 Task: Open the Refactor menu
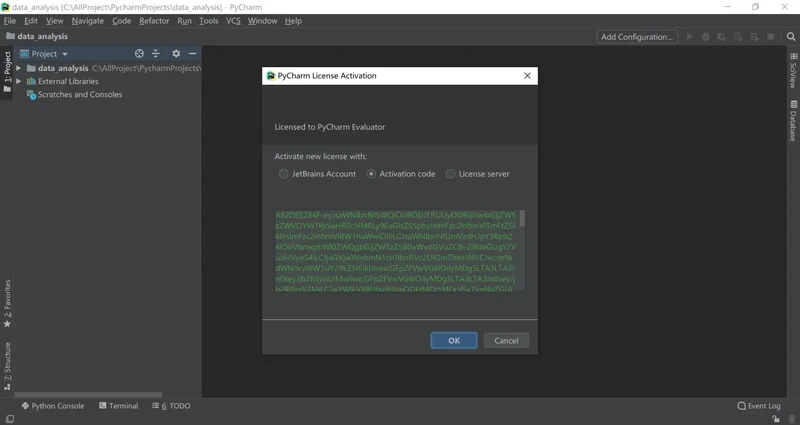point(154,20)
